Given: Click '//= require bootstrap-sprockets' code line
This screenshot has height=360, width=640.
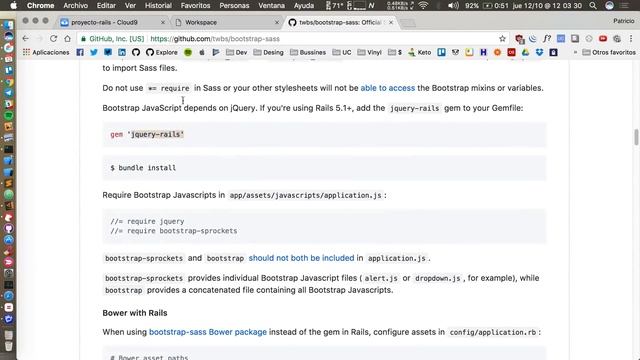Looking at the screenshot, I should tap(173, 231).
